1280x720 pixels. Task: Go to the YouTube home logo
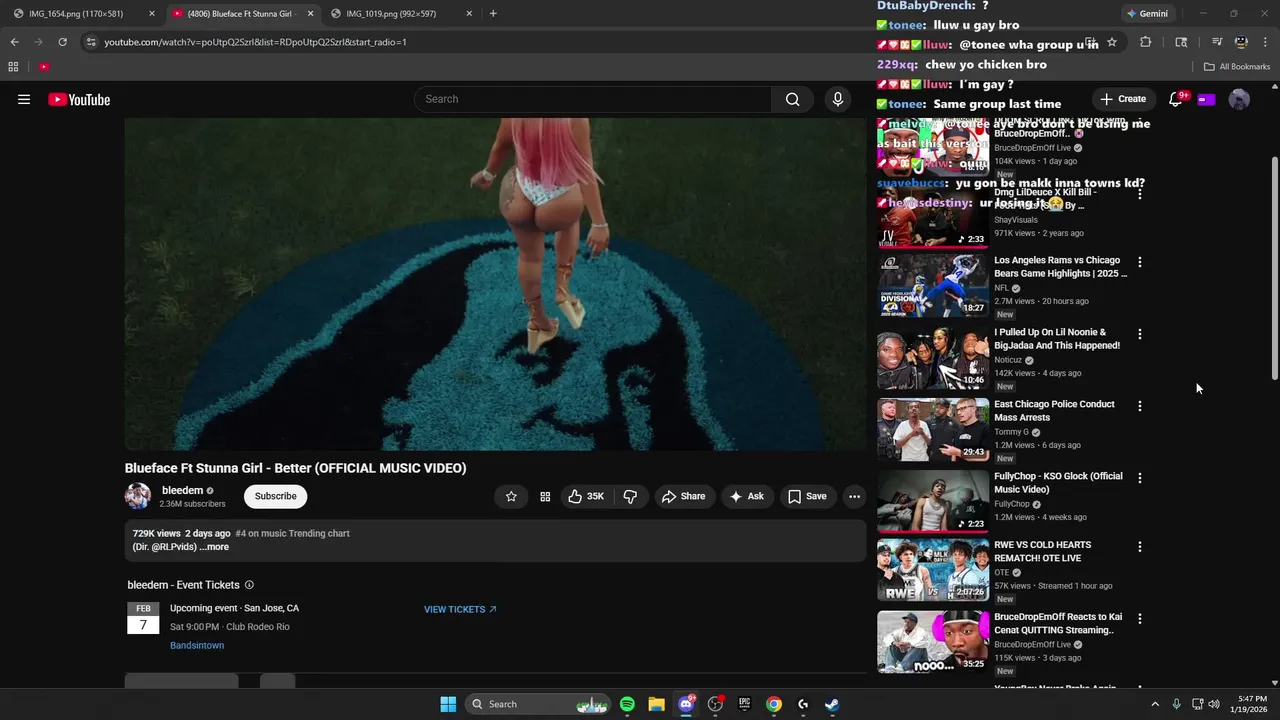pyautogui.click(x=79, y=99)
